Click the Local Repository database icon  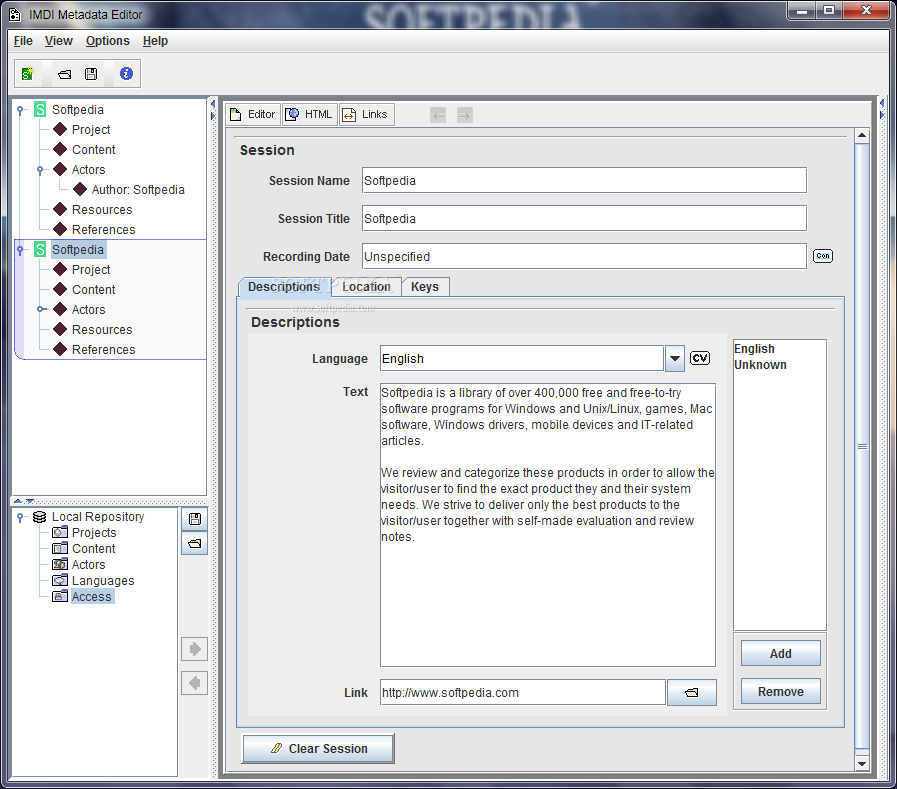pos(39,517)
